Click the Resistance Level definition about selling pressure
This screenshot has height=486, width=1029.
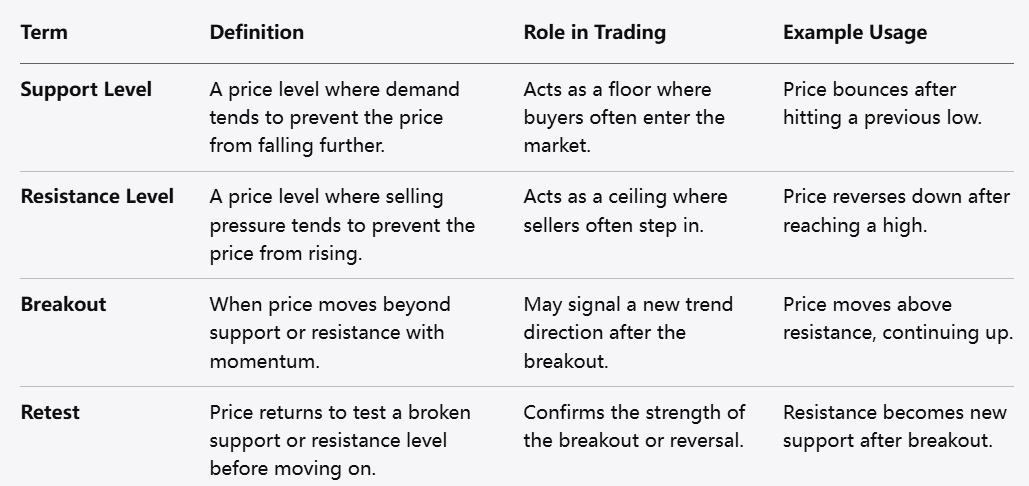(341, 224)
